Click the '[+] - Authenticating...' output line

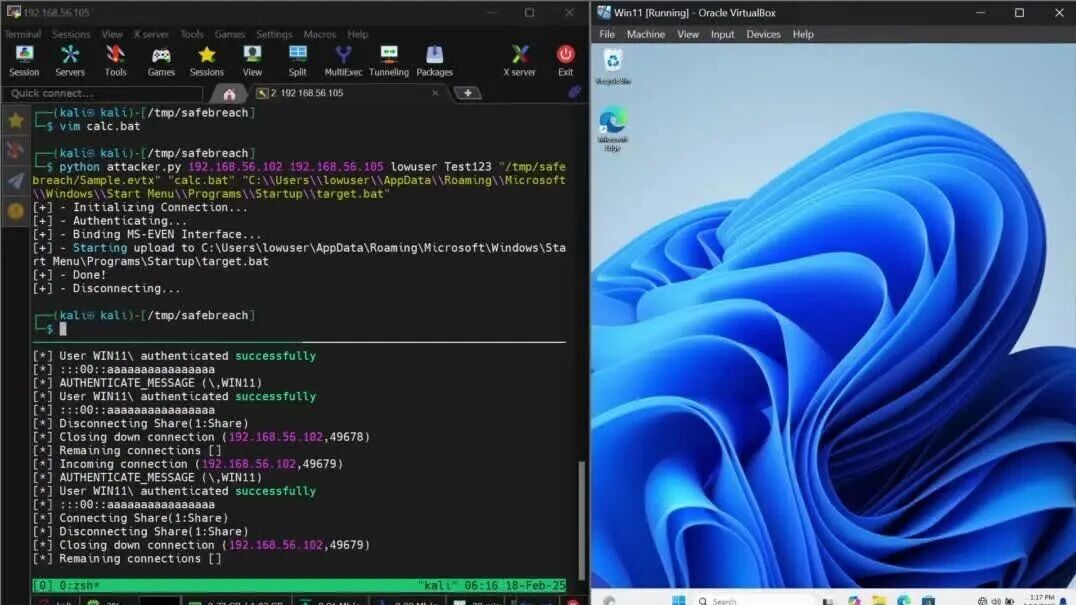click(110, 221)
